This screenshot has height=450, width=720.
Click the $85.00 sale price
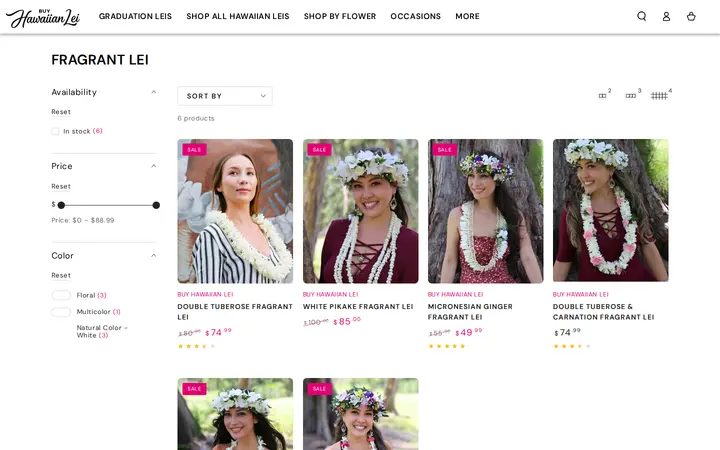click(347, 321)
